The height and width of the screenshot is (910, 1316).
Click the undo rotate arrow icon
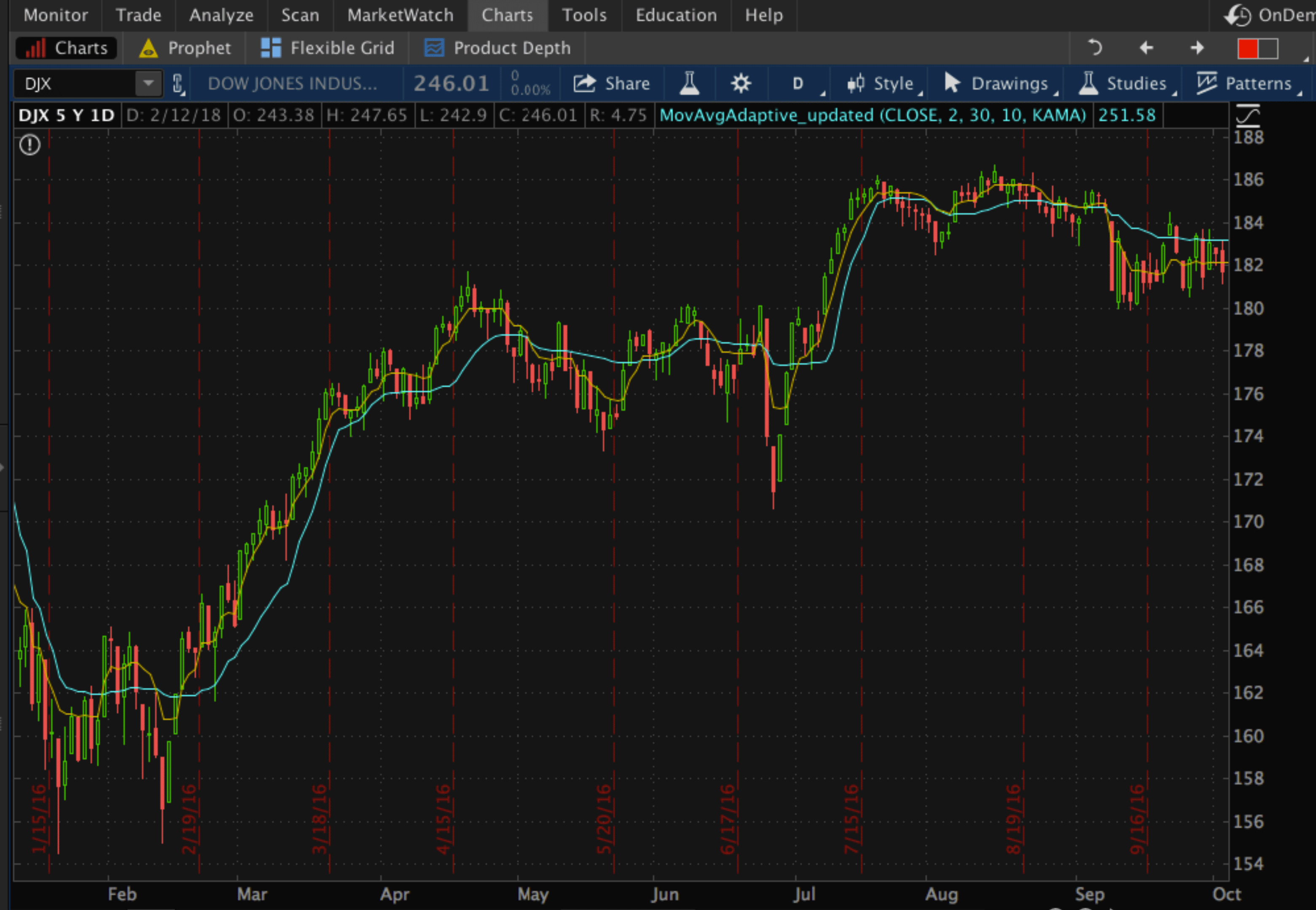point(1094,48)
